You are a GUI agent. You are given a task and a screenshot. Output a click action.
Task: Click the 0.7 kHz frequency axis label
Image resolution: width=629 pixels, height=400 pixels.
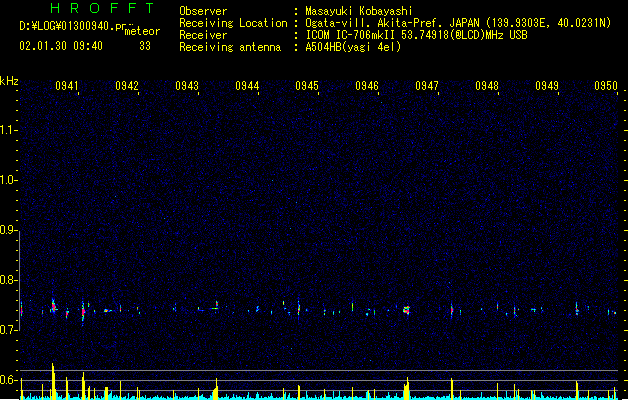tap(8, 329)
